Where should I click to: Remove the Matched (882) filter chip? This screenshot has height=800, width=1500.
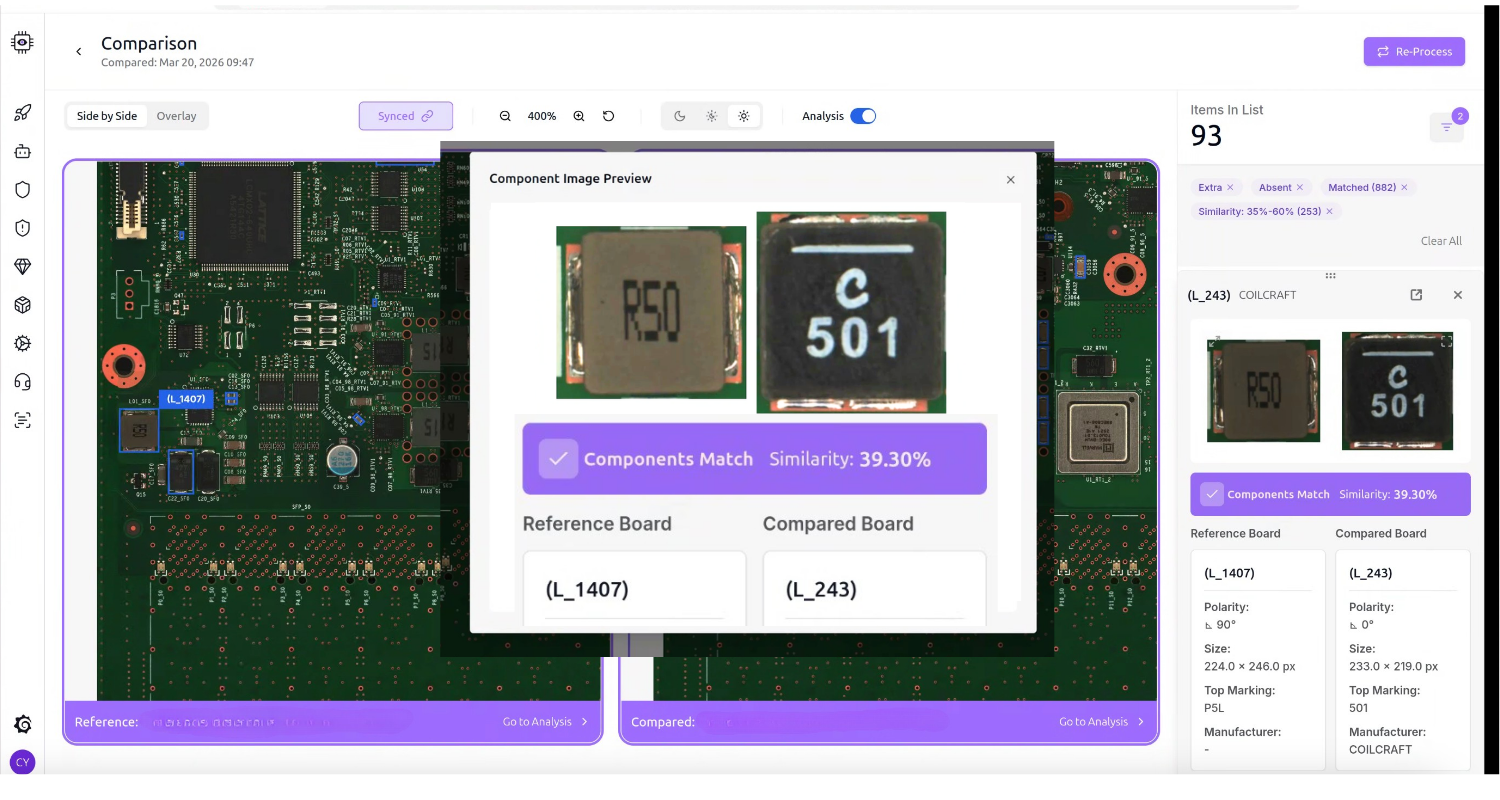coord(1404,188)
